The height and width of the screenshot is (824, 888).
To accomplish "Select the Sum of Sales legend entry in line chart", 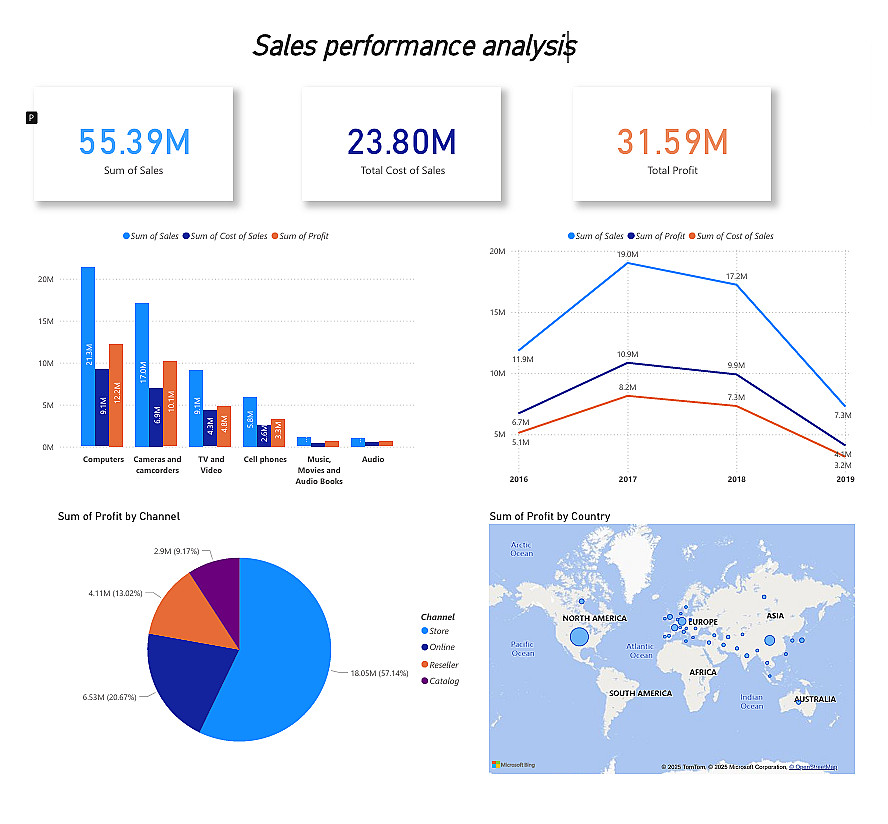I will [x=595, y=236].
